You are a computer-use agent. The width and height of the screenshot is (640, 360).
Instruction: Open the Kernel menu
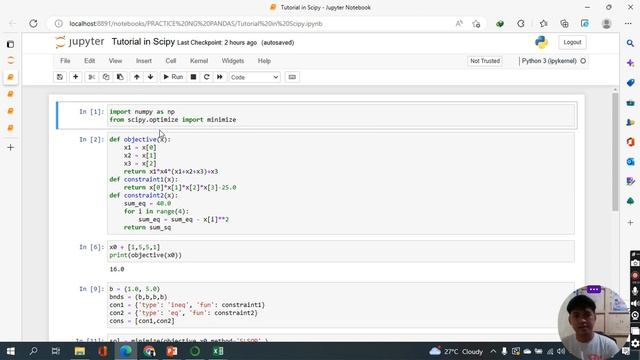(x=199, y=61)
